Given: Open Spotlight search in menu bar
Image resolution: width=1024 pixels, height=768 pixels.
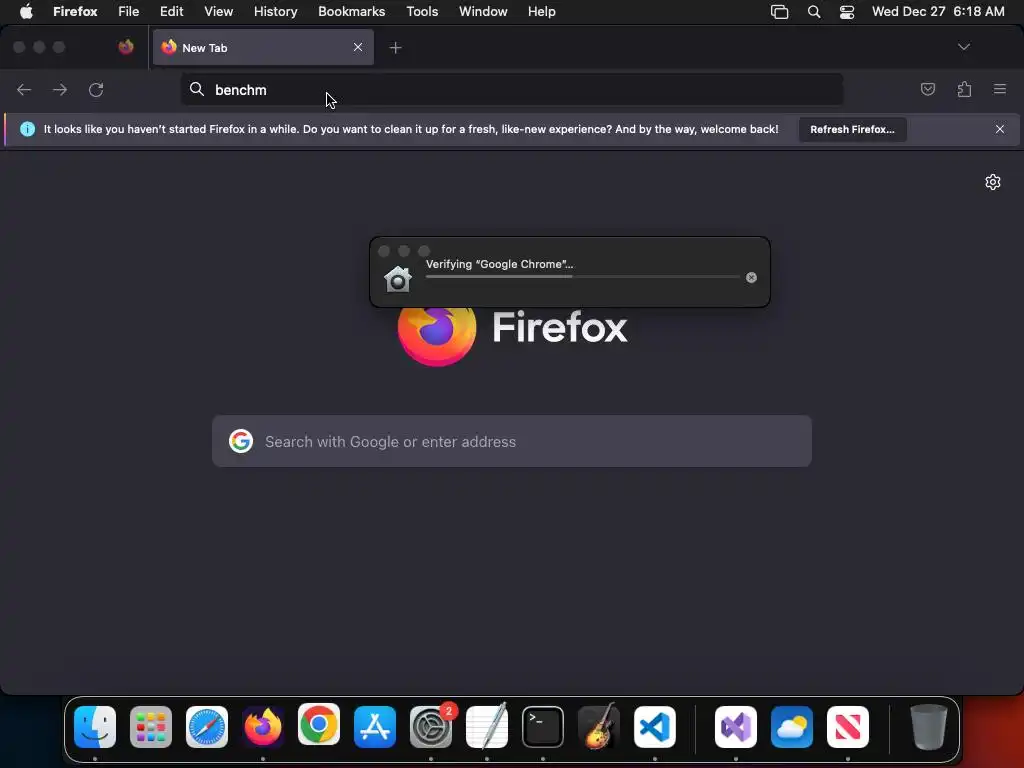Looking at the screenshot, I should coord(814,12).
